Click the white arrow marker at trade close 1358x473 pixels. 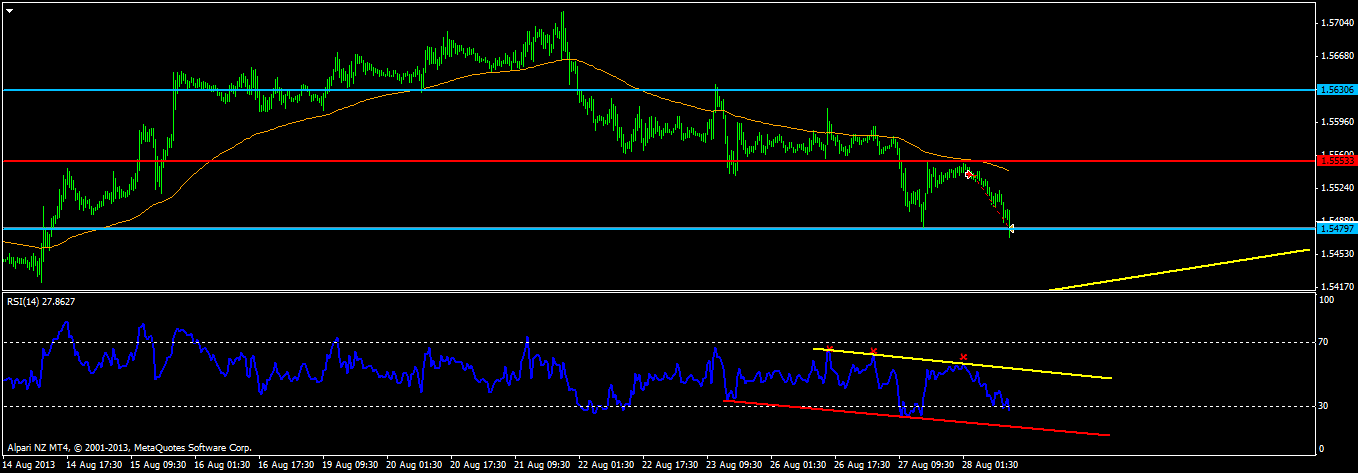(1012, 229)
